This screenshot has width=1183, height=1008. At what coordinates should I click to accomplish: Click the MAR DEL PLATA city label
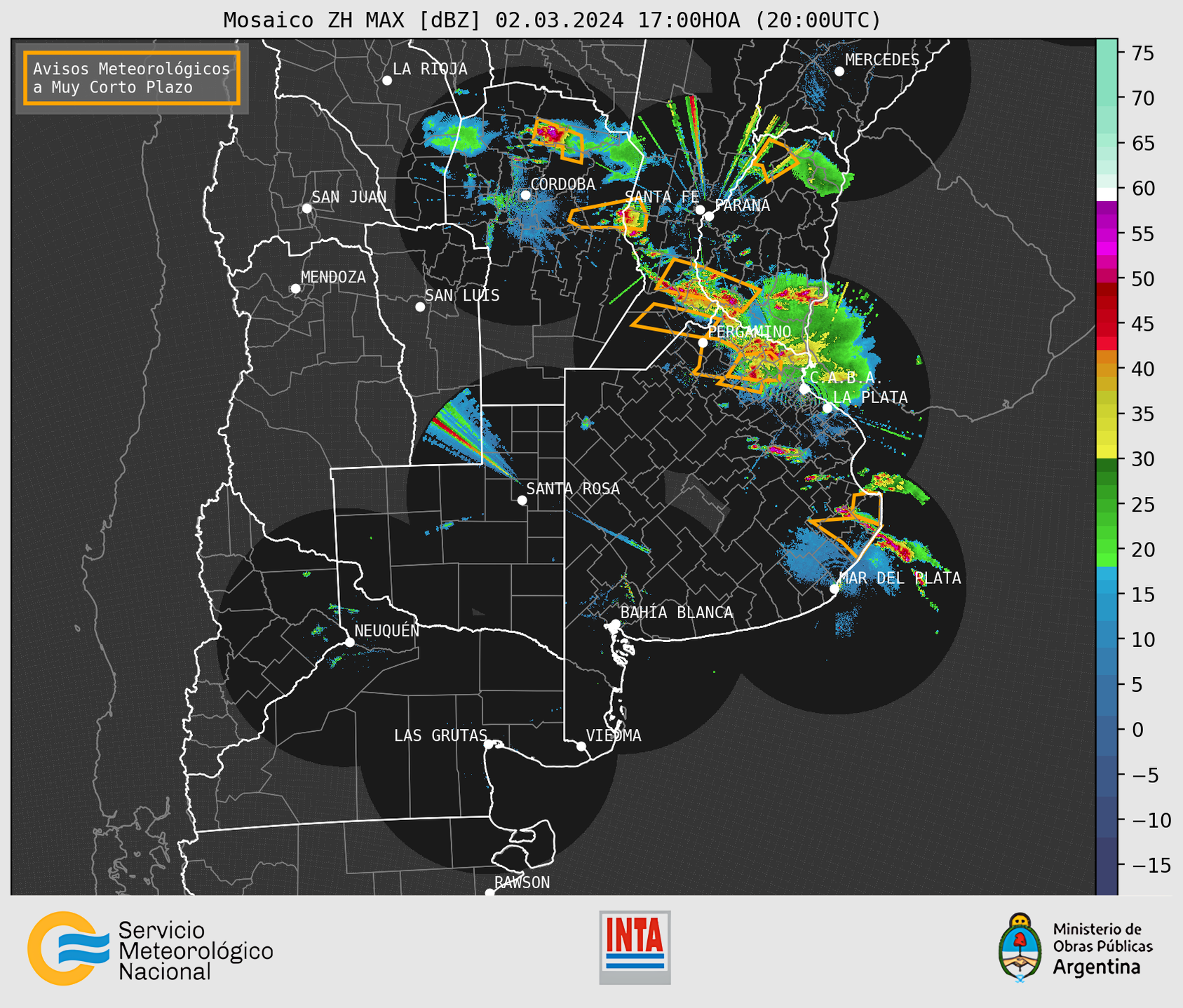pyautogui.click(x=900, y=578)
